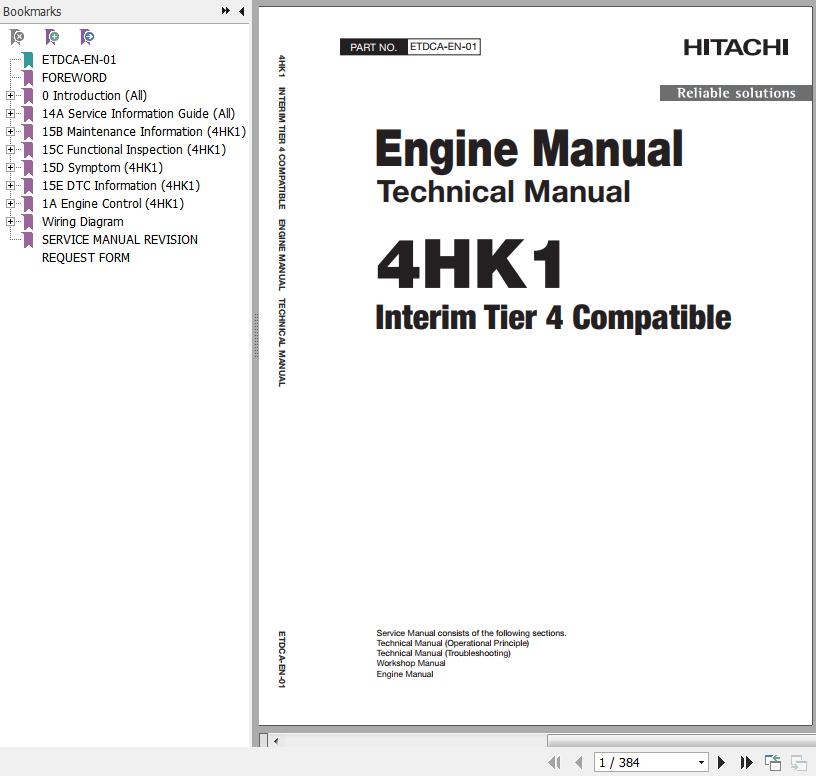Click the Technical Manual (Troubleshooting) line

point(443,653)
